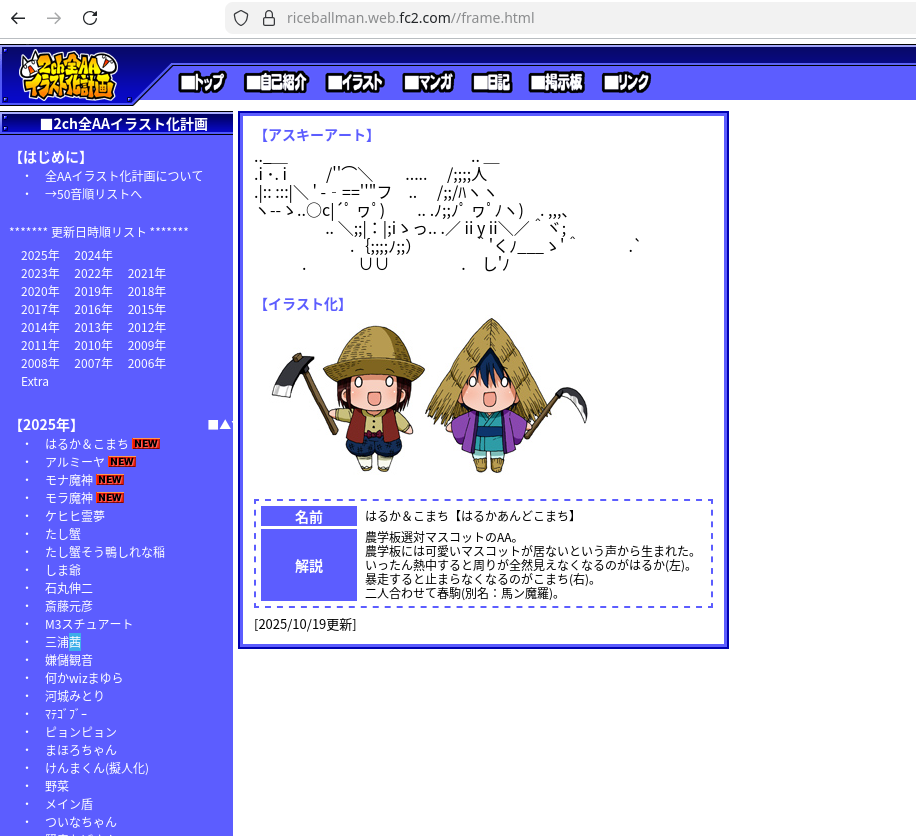This screenshot has height=836, width=916.
Task: Open the モナ魔神 entry
Action: click(x=69, y=480)
